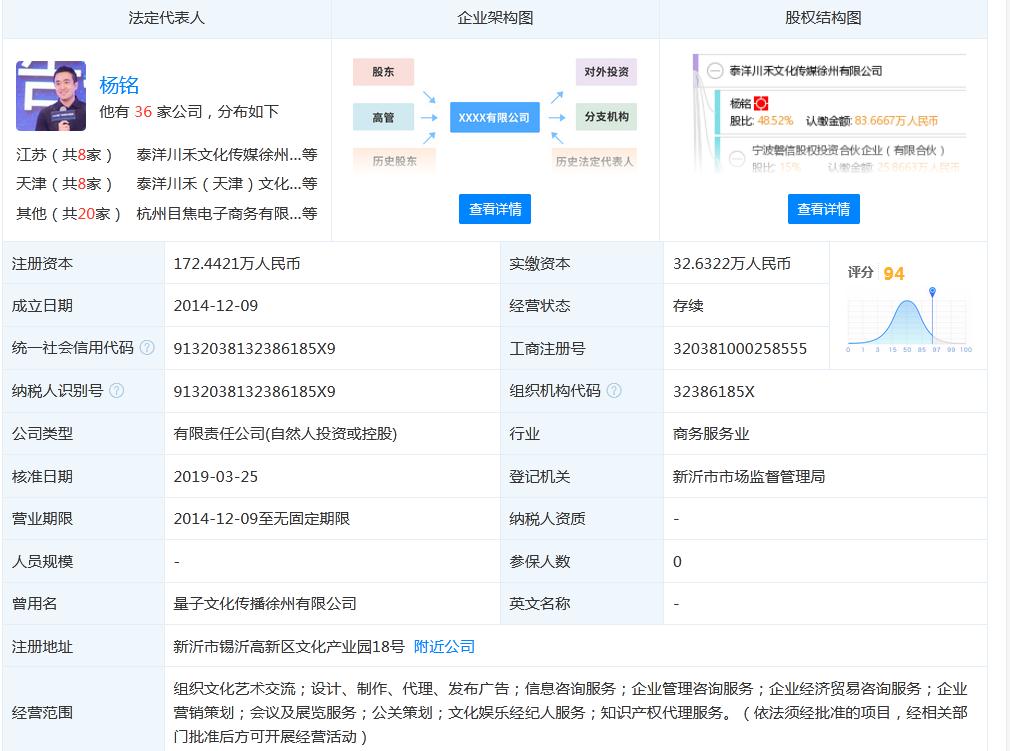Click the 对外投资 box in diagram
Screen dimensions: 1010x751
point(606,71)
